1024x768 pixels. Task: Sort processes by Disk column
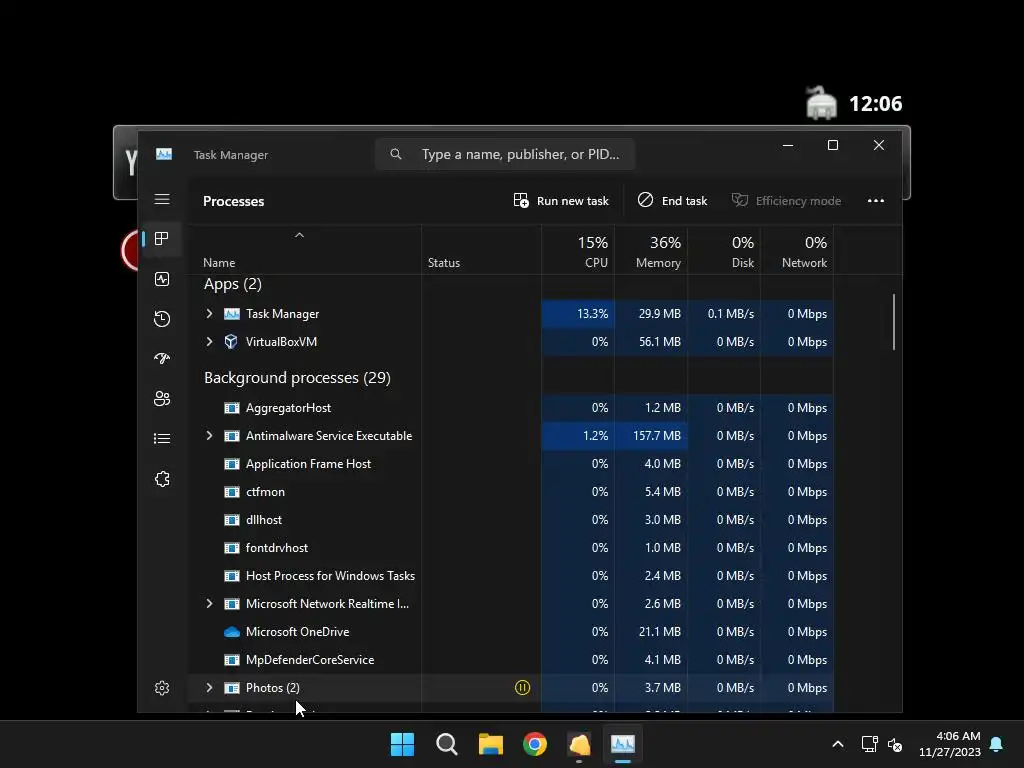[724, 251]
